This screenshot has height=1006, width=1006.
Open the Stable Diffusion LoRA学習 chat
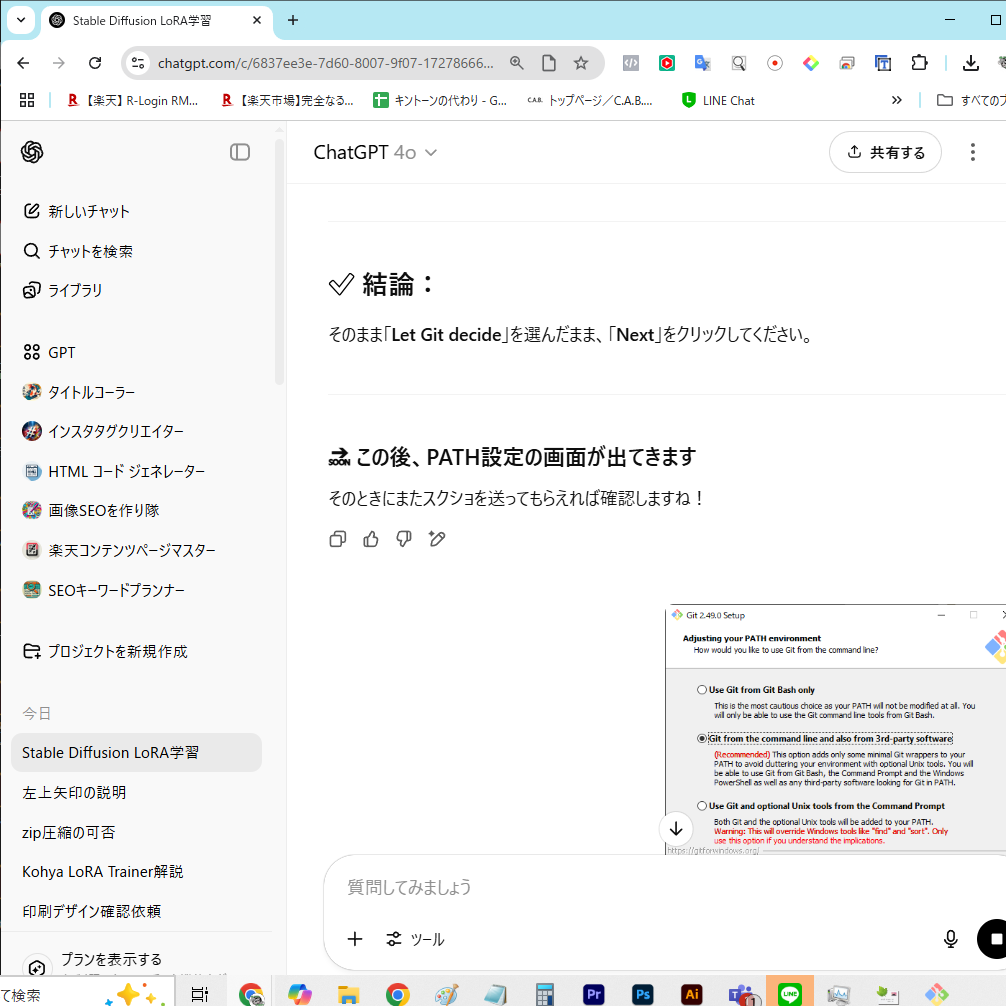point(136,753)
